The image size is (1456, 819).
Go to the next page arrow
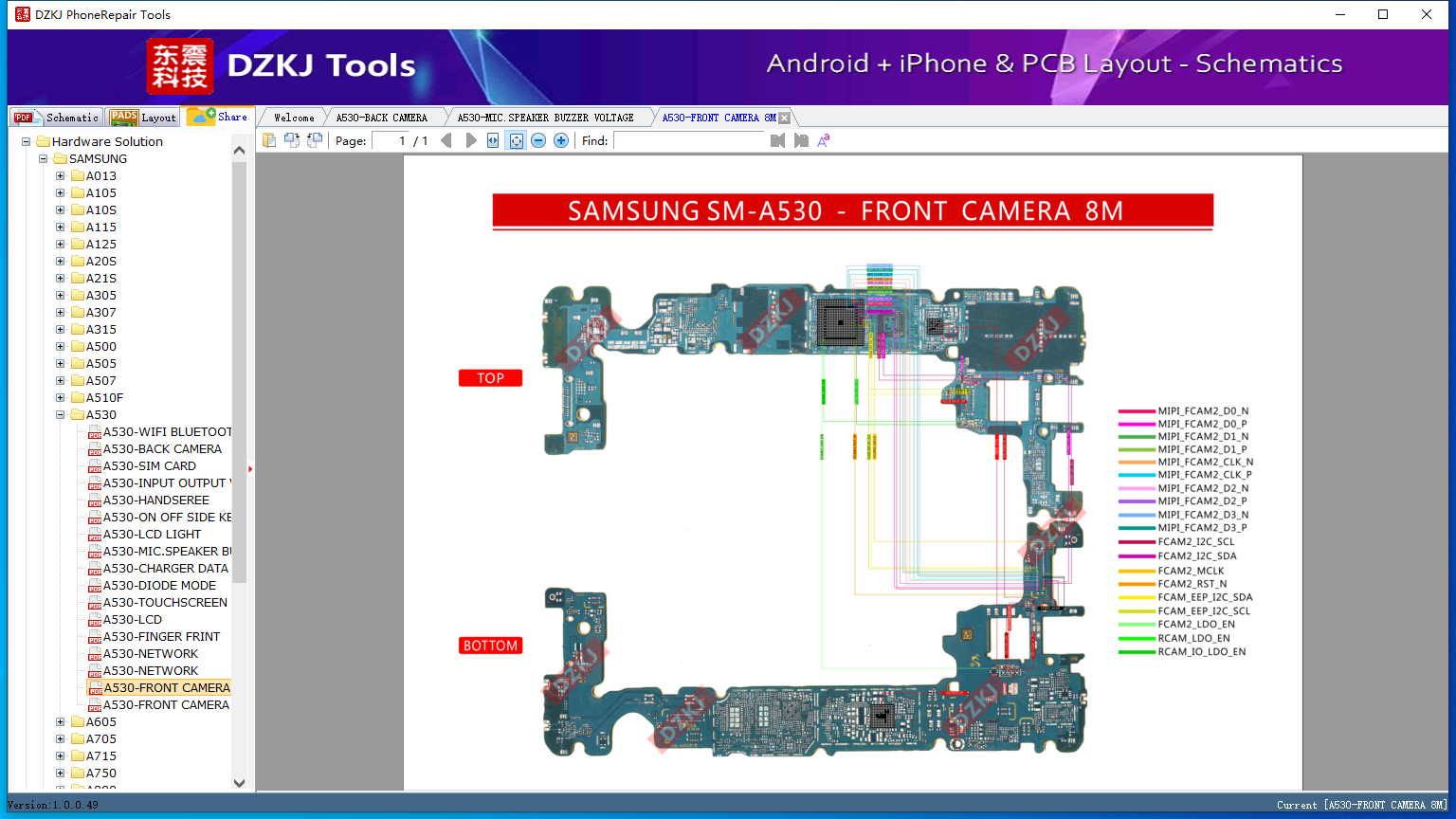pyautogui.click(x=471, y=140)
